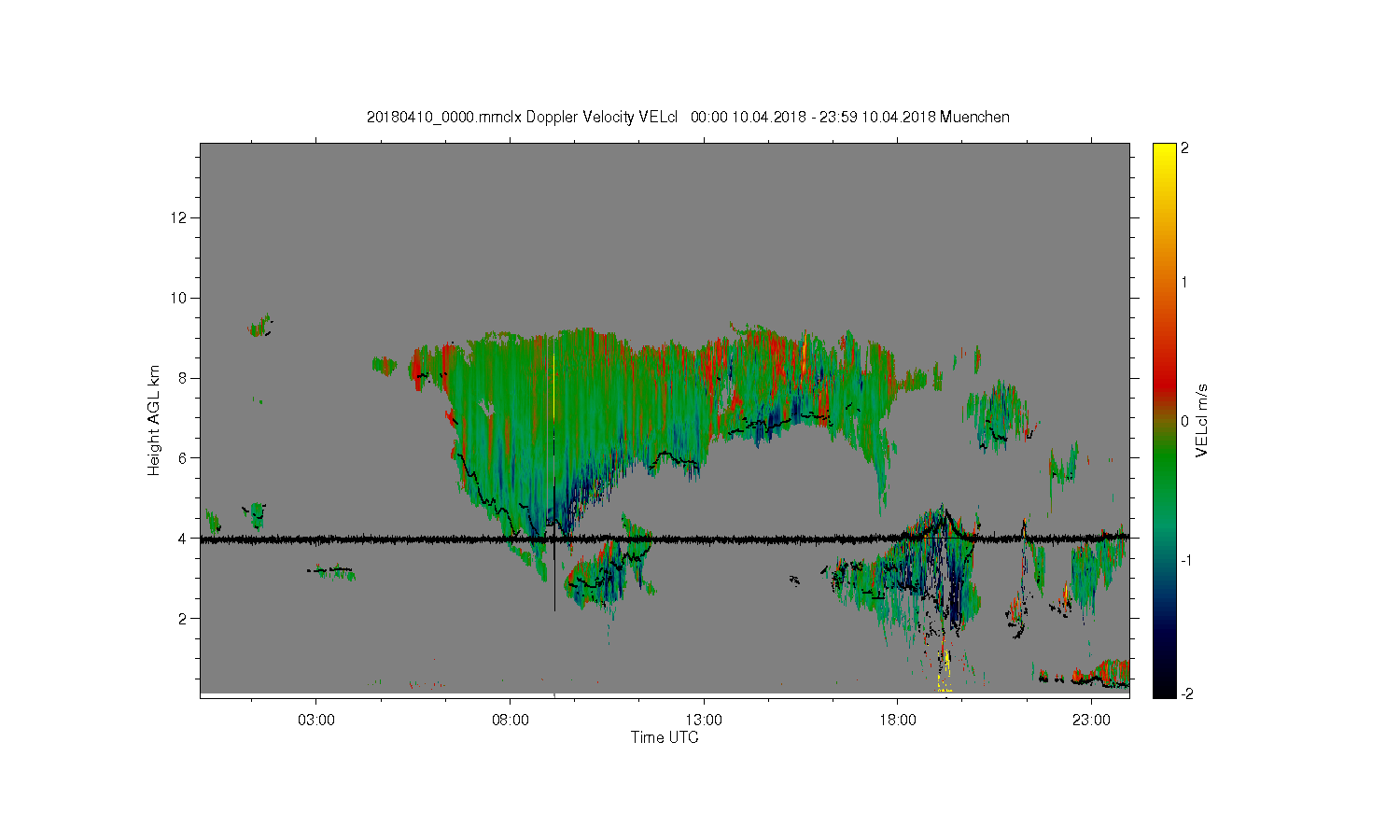The height and width of the screenshot is (840, 1400).
Task: Click the height tick label 2
Action: [185, 618]
